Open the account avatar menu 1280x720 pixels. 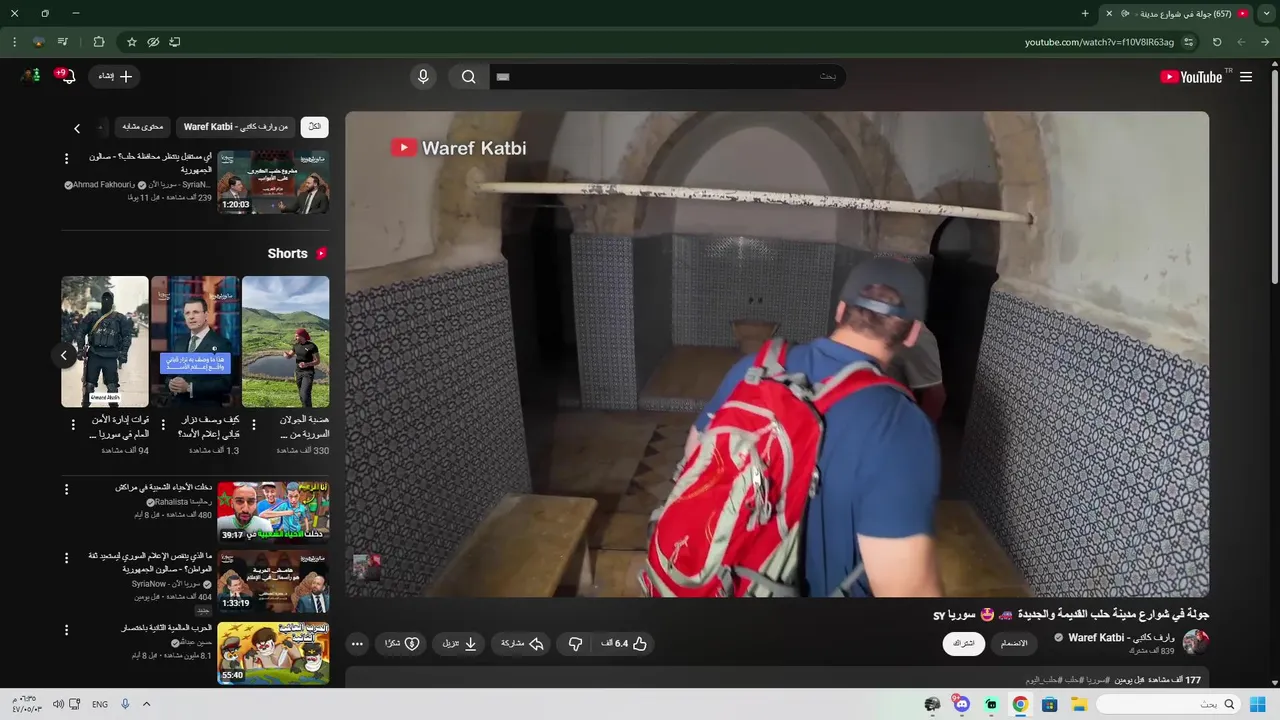31,76
